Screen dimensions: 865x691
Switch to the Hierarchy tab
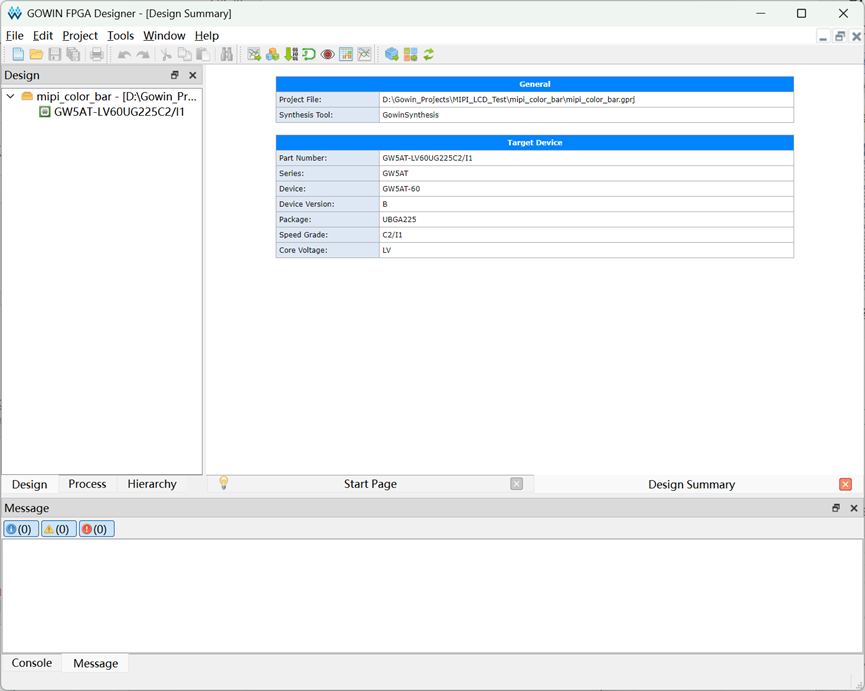click(152, 484)
